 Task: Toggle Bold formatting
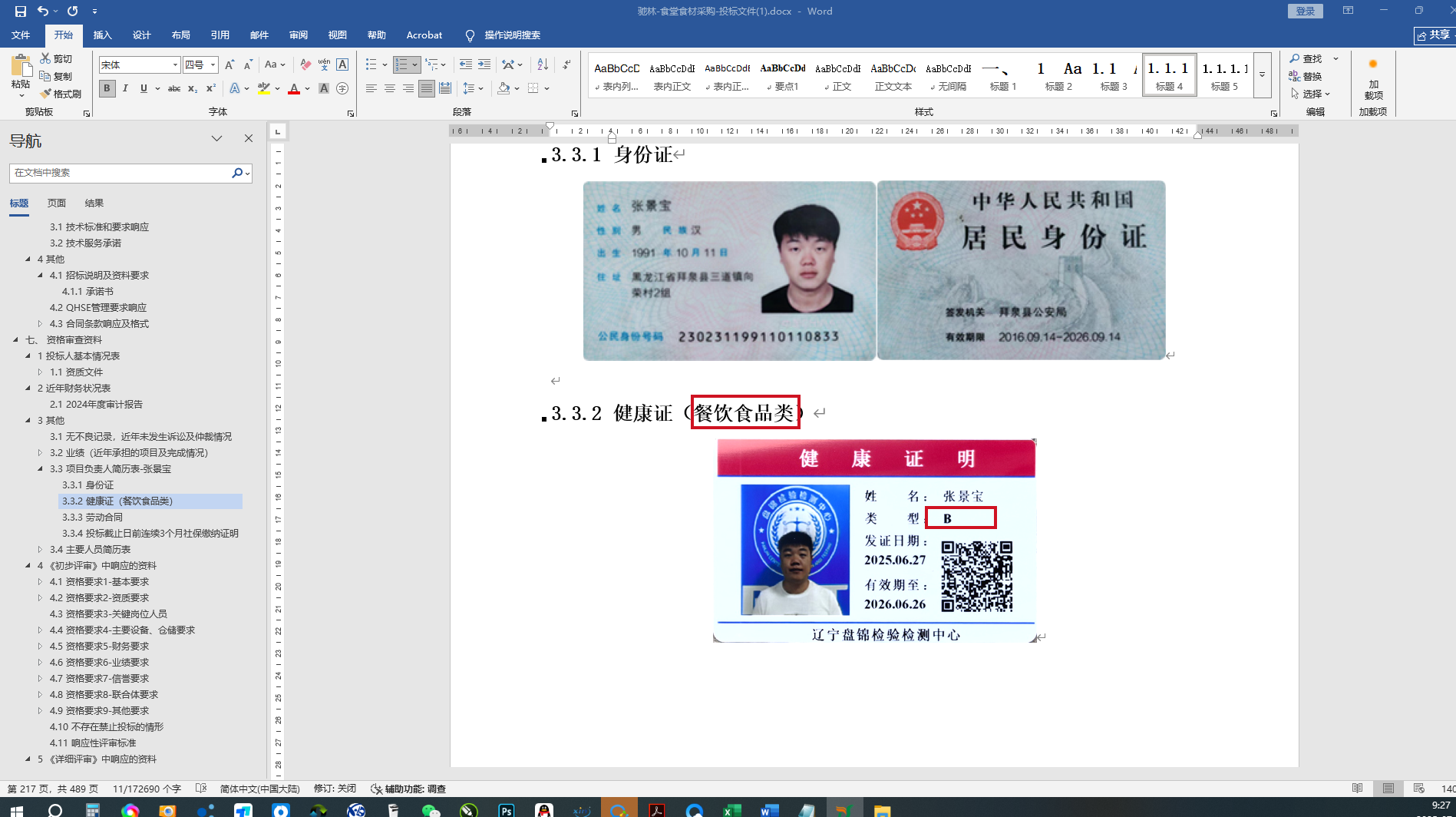(x=107, y=89)
